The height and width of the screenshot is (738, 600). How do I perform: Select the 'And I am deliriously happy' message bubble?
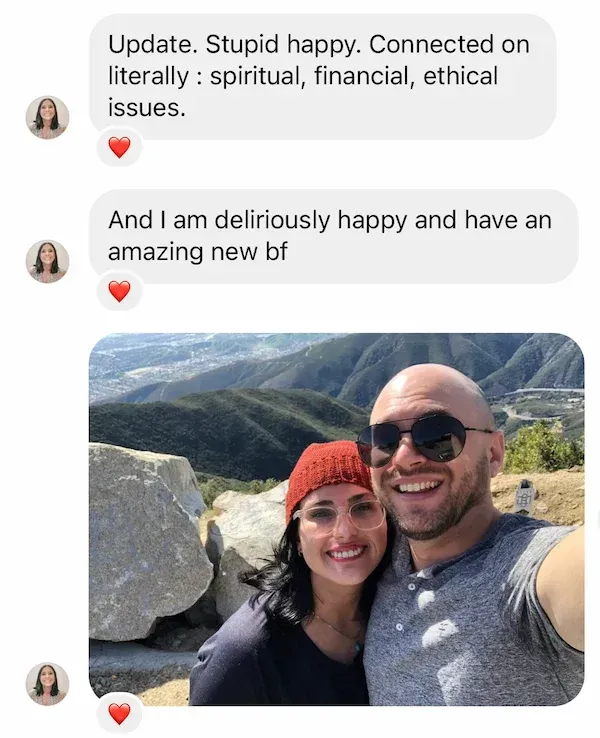334,236
